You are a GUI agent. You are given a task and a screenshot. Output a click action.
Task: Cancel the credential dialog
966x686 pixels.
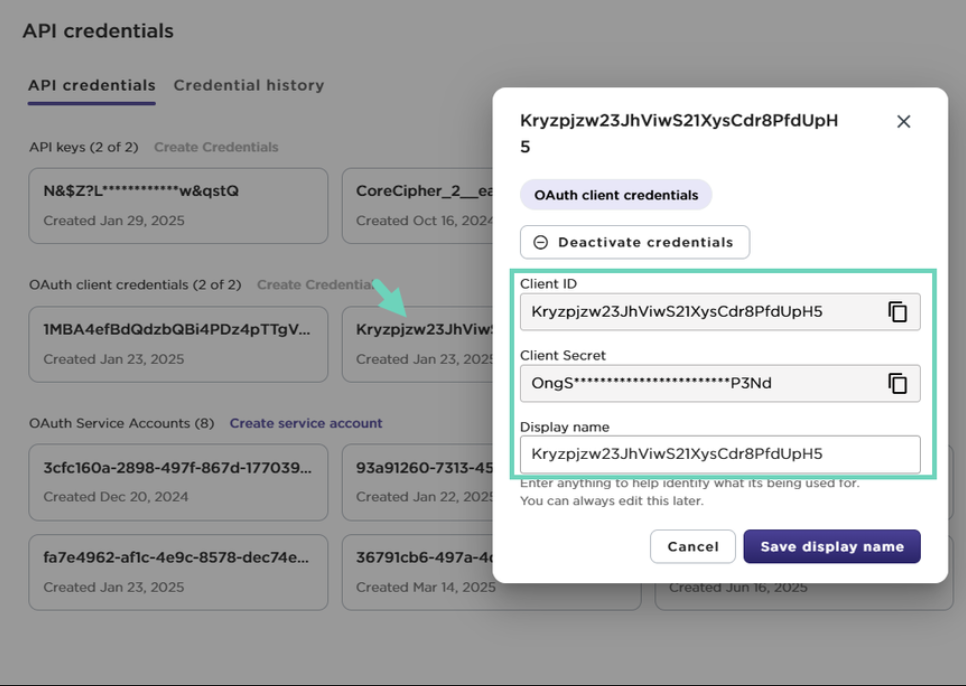692,547
